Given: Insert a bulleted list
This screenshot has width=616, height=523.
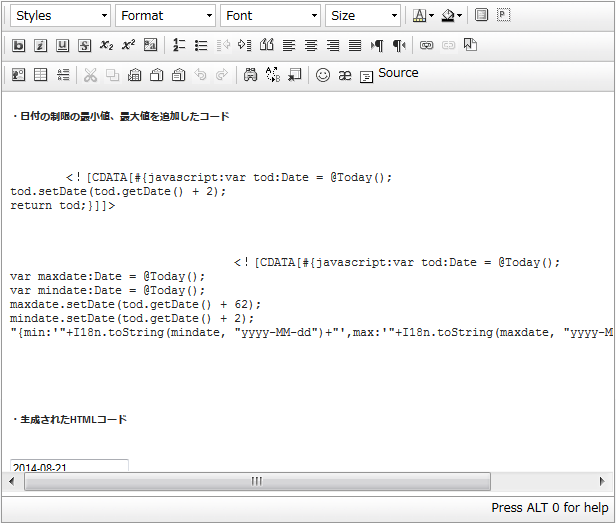Looking at the screenshot, I should point(201,46).
